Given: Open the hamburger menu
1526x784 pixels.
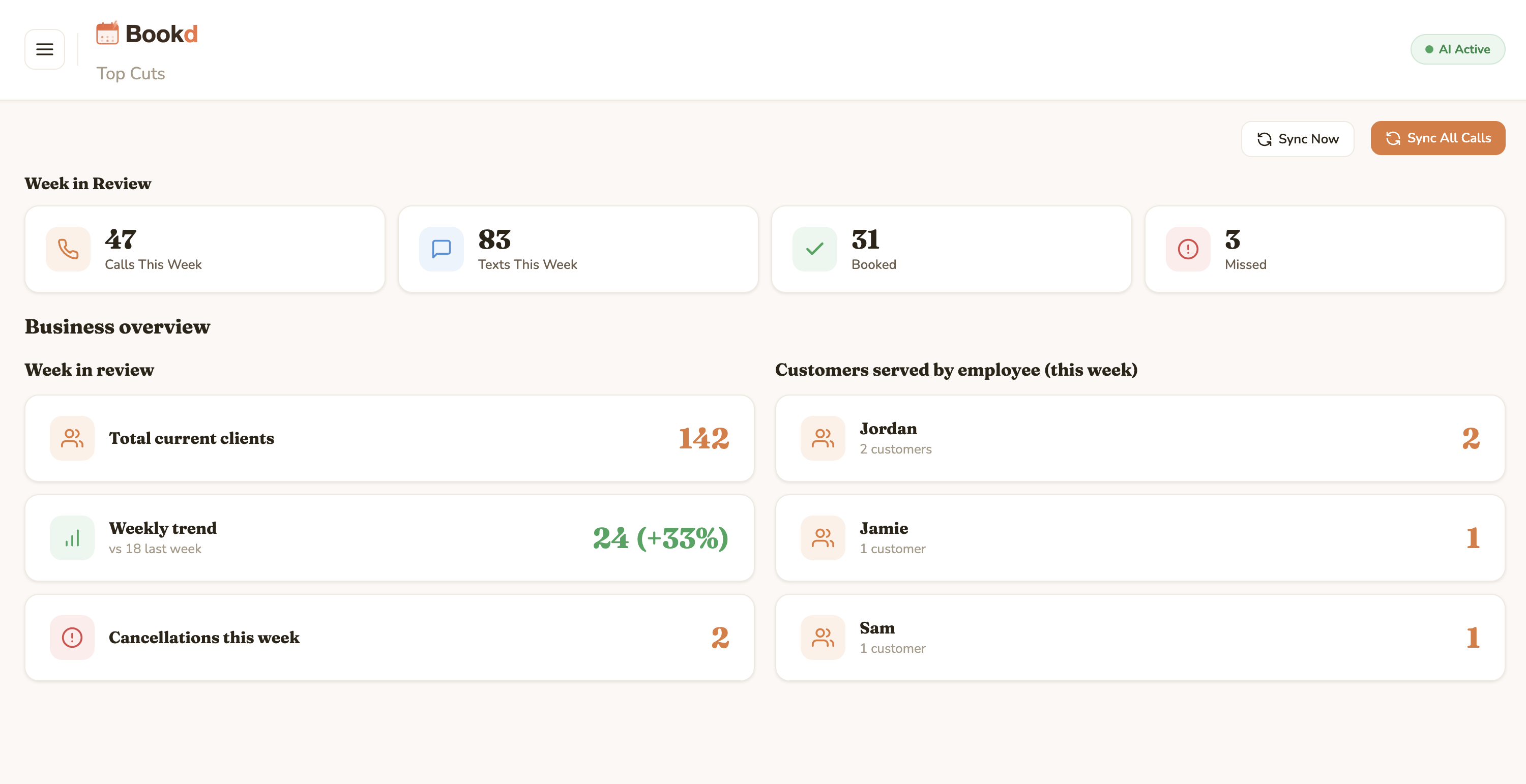Looking at the screenshot, I should tap(44, 49).
